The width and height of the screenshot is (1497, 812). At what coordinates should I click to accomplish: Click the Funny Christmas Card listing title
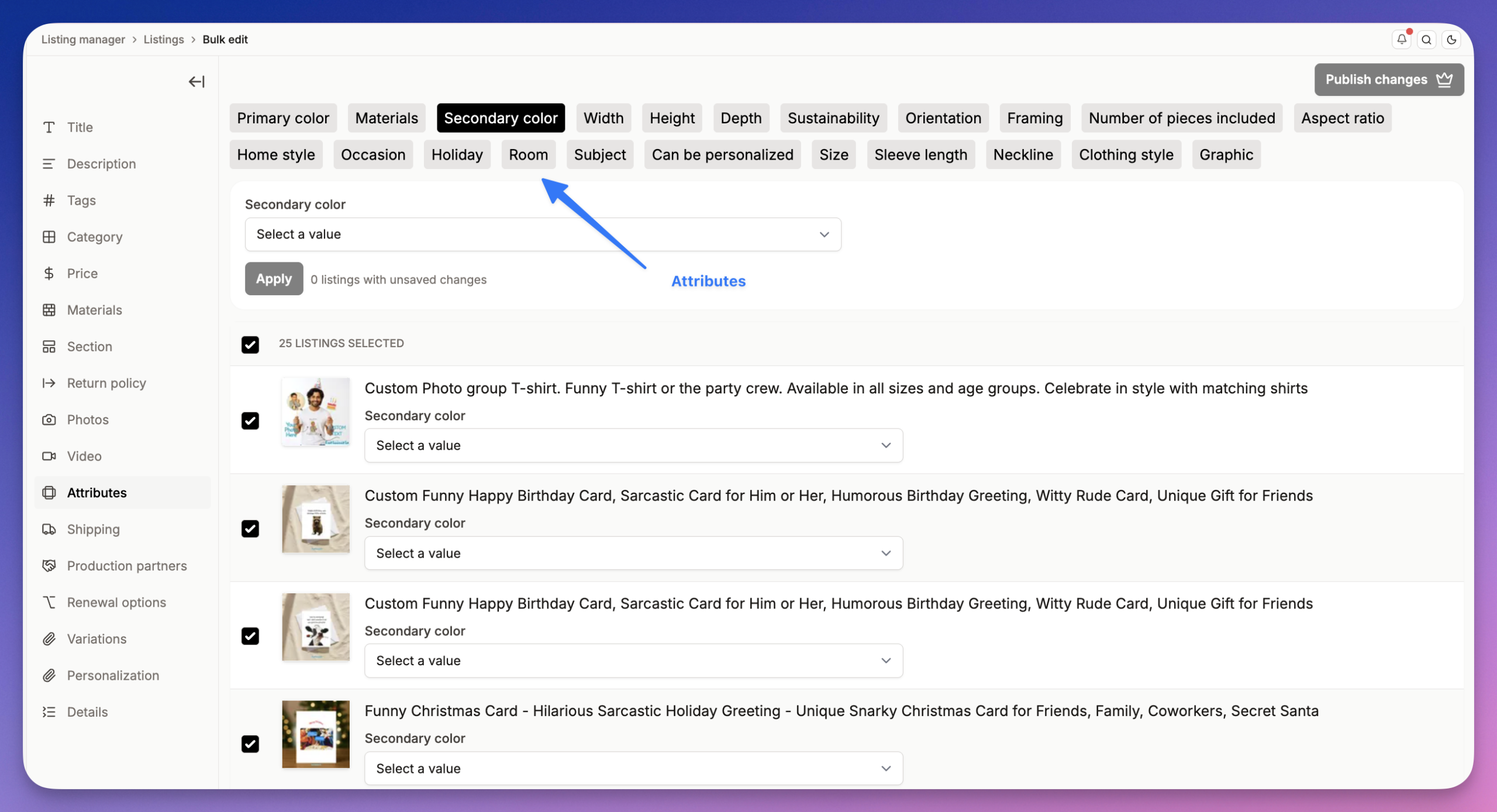click(841, 711)
